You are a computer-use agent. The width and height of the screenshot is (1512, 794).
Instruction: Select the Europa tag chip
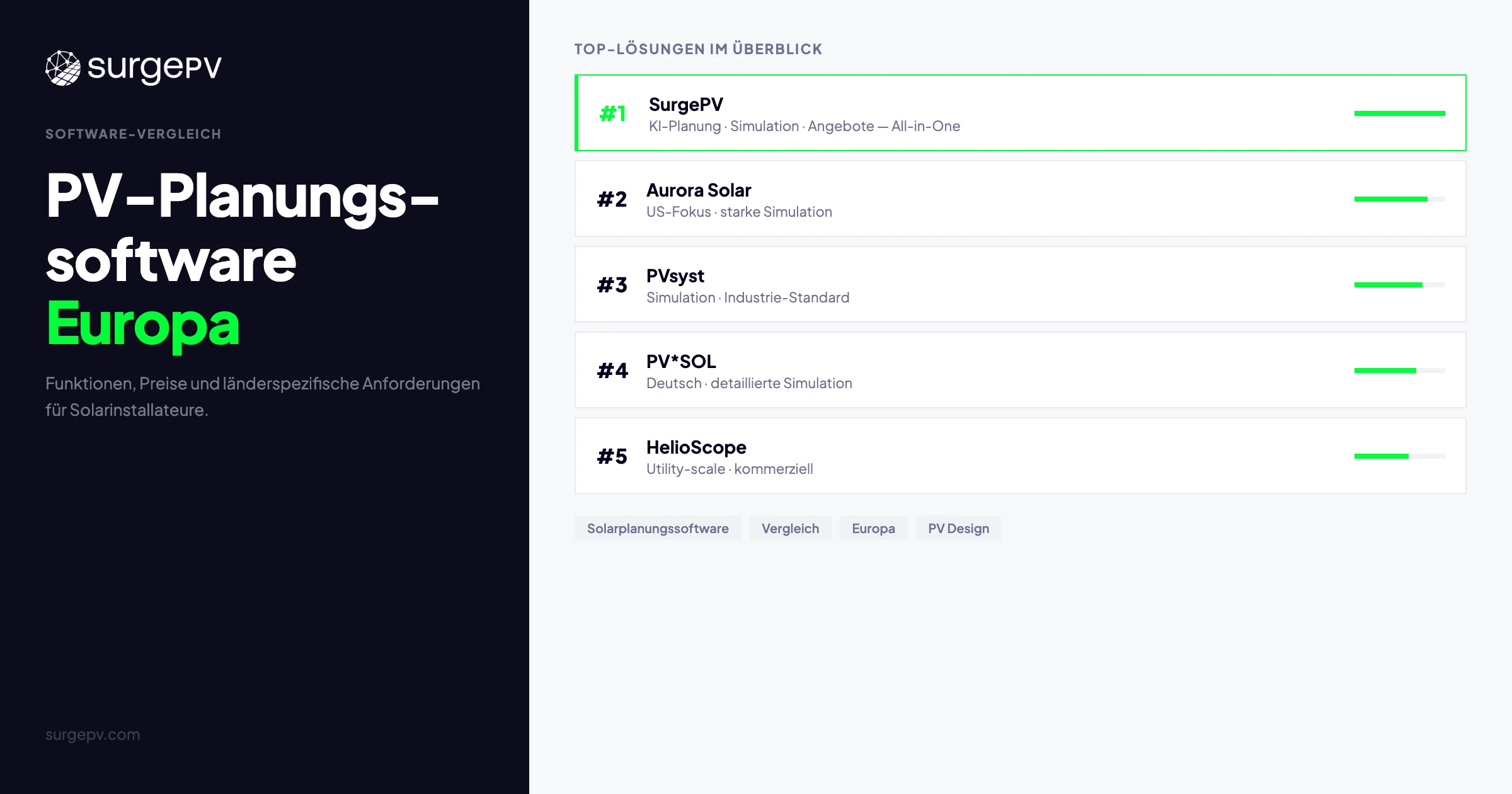[x=873, y=528]
